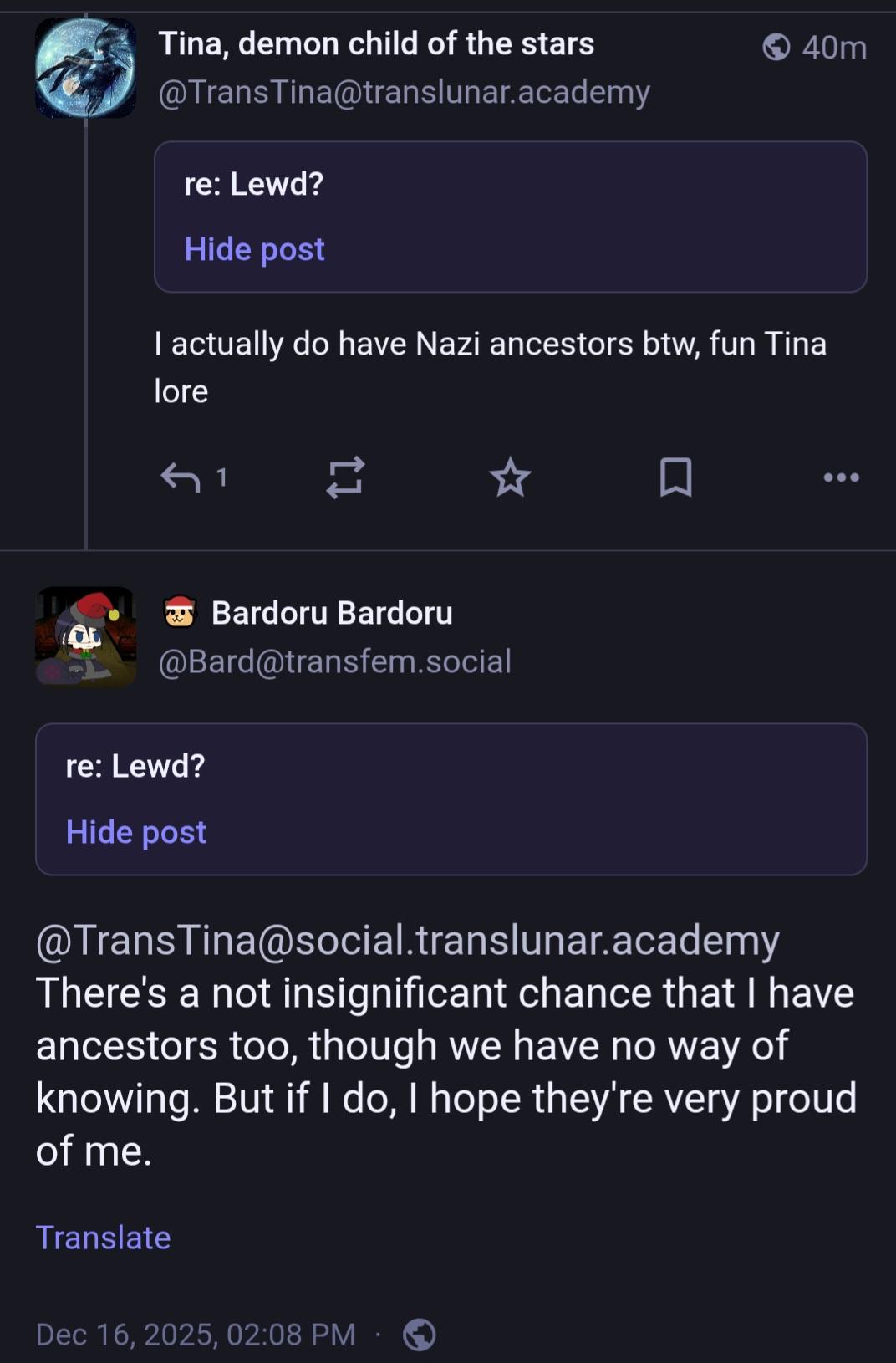This screenshot has width=896, height=1363.
Task: Open Tina, demon child of the stars profile name
Action: pyautogui.click(x=376, y=43)
